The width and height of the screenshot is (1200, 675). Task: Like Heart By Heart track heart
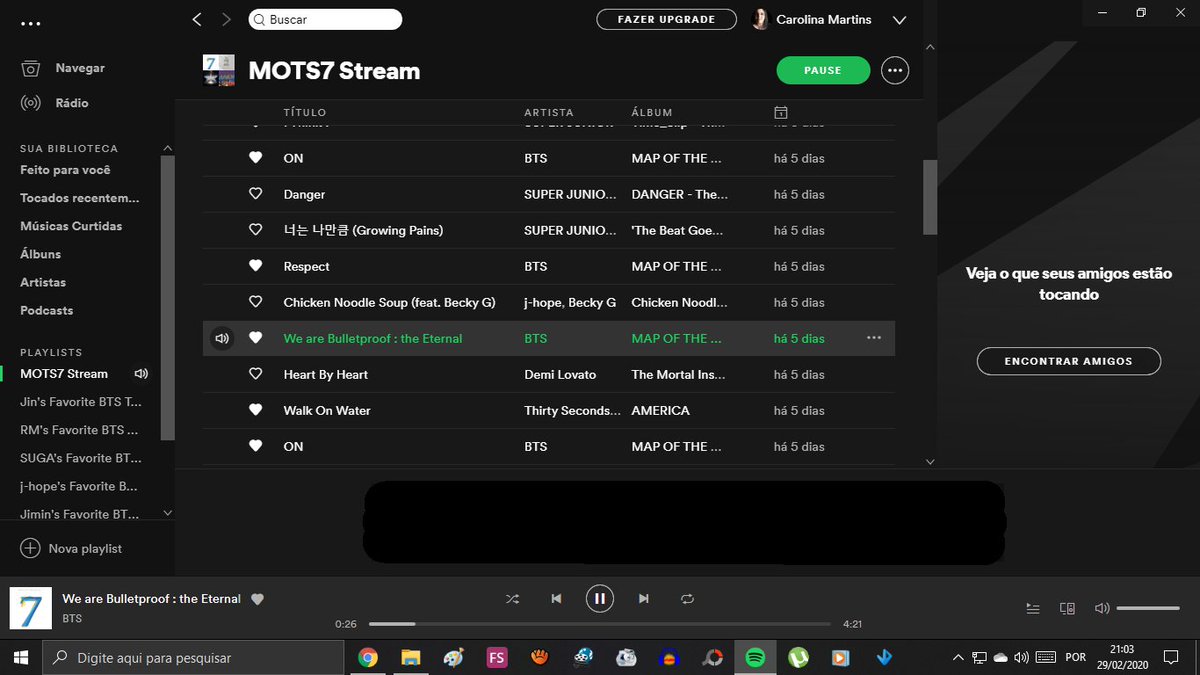[x=255, y=374]
